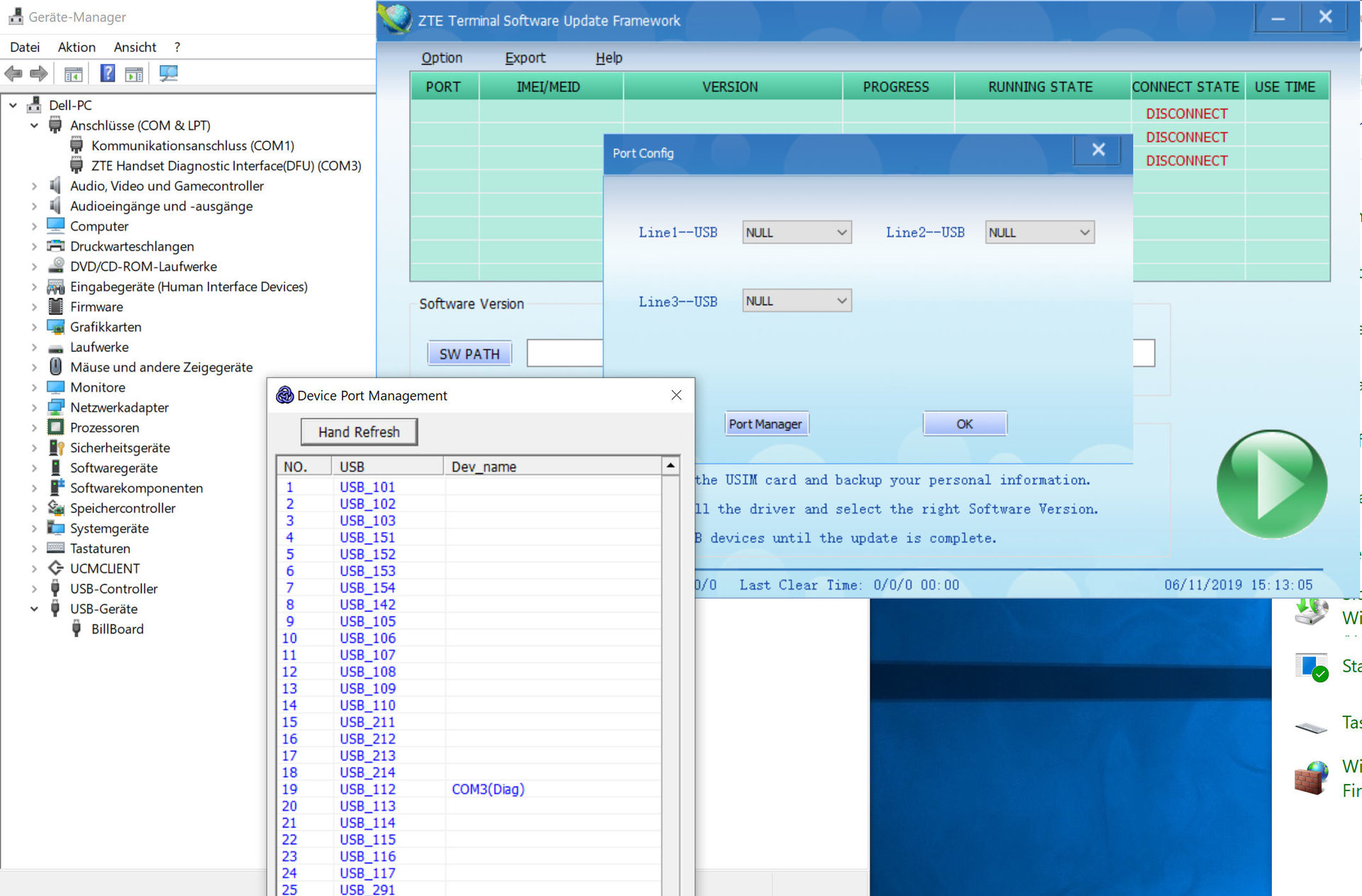The width and height of the screenshot is (1362, 896).
Task: Close the Port Config dialog
Action: point(1098,150)
